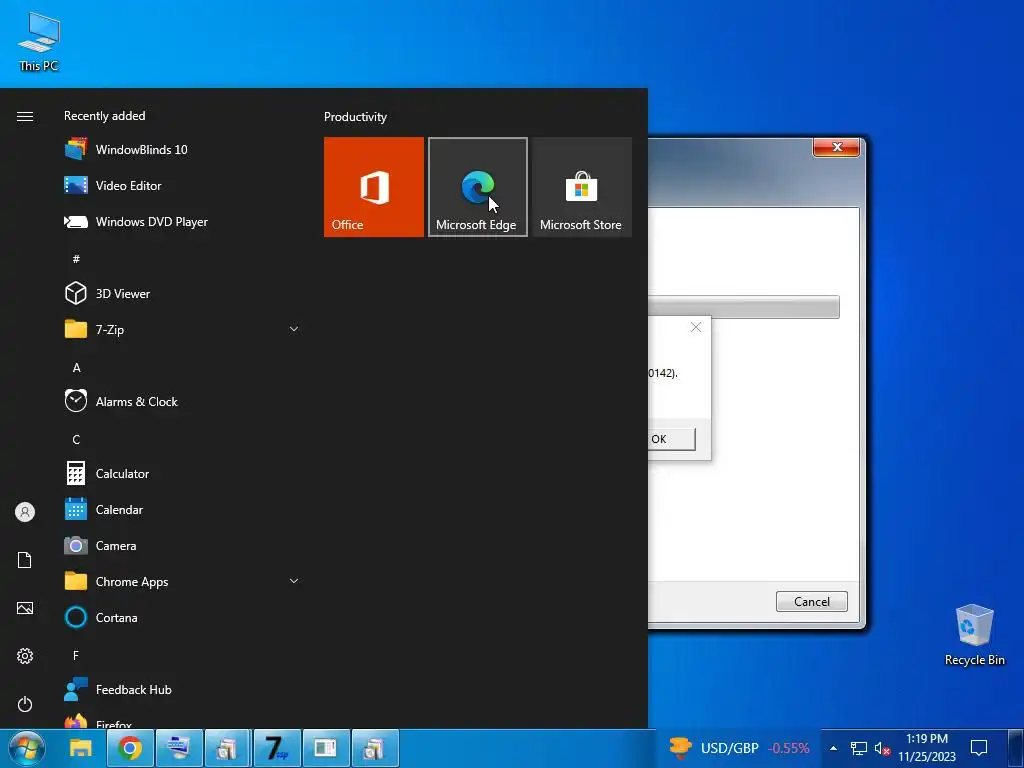Jump to letter A index header
Image resolution: width=1024 pixels, height=768 pixels.
pos(76,368)
